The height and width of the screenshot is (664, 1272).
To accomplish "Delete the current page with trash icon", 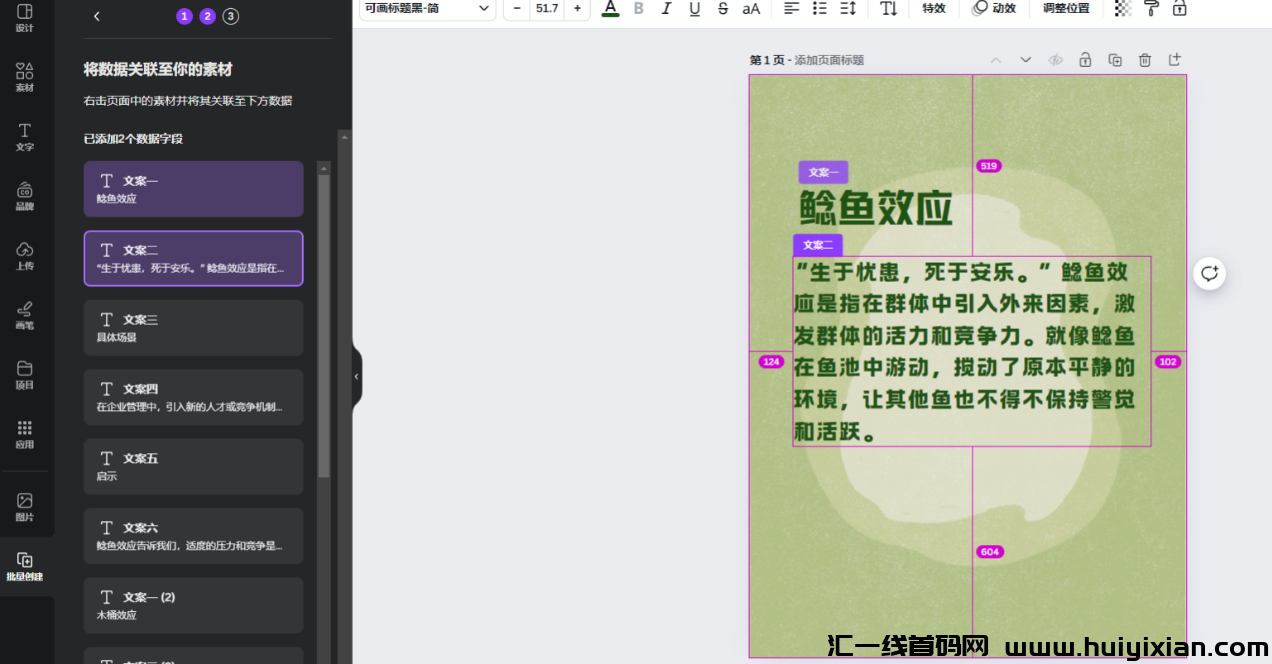I will 1145,60.
